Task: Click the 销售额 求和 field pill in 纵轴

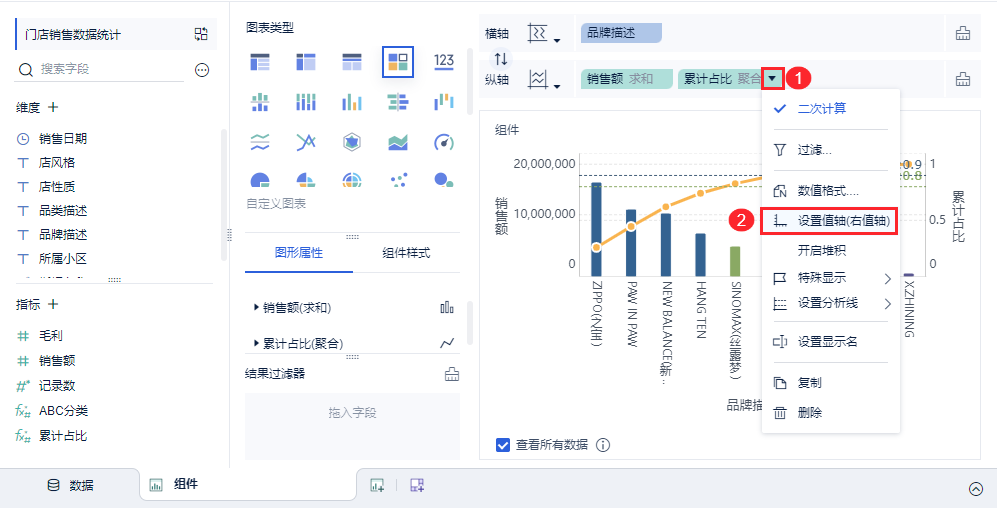Action: tap(626, 79)
